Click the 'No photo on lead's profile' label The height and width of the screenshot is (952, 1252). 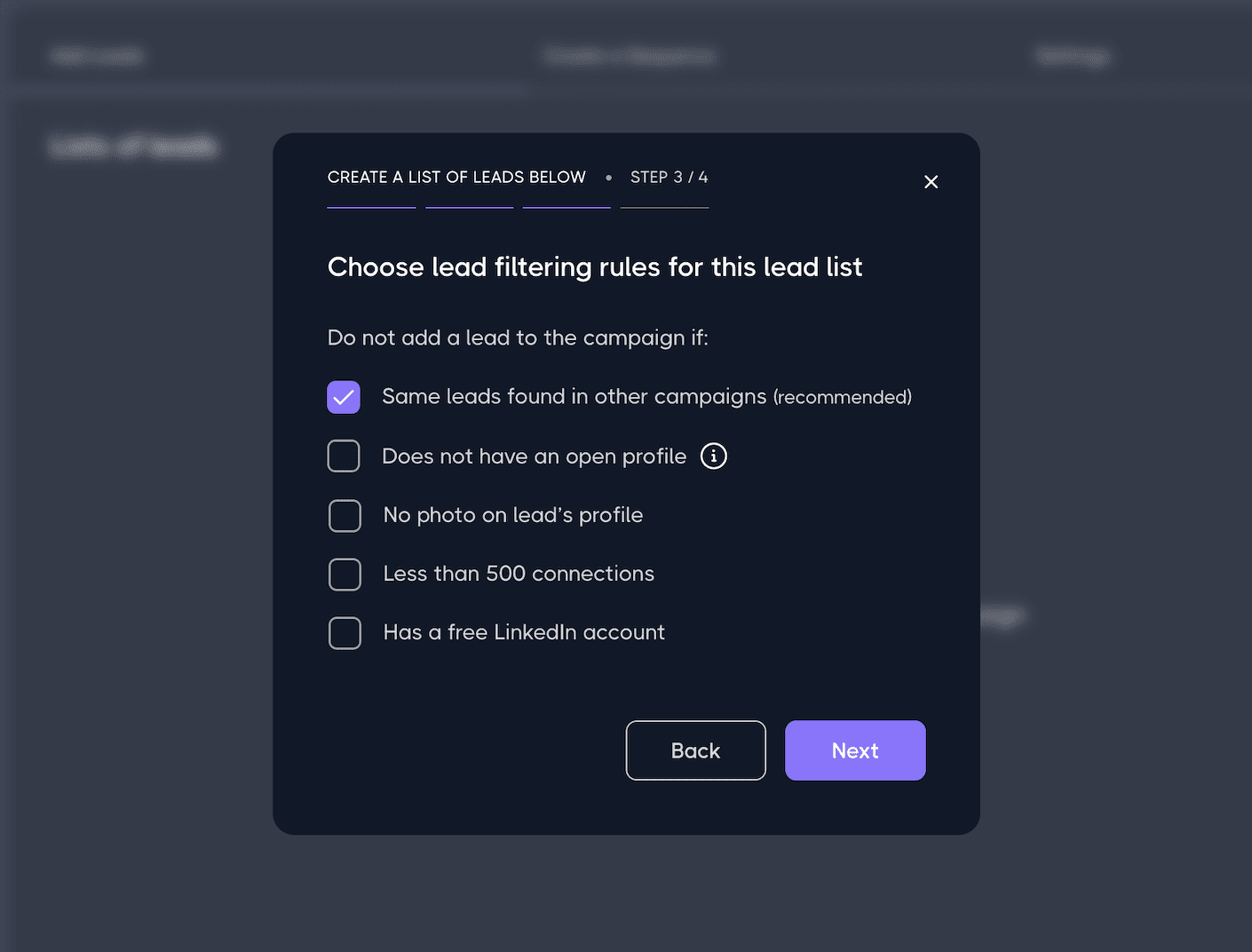512,515
